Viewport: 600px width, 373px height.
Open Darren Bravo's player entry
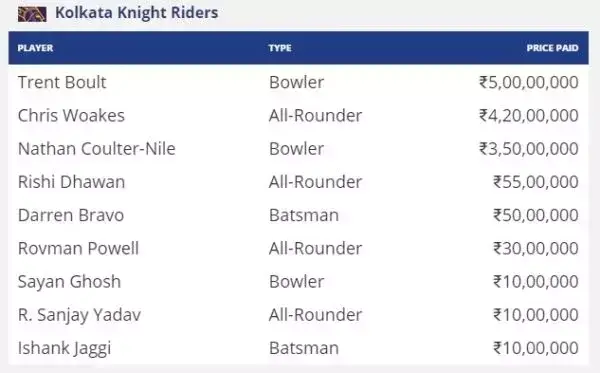coord(71,215)
